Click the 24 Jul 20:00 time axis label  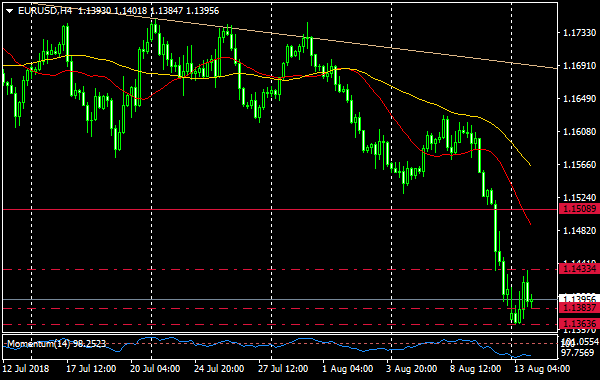[x=219, y=369]
